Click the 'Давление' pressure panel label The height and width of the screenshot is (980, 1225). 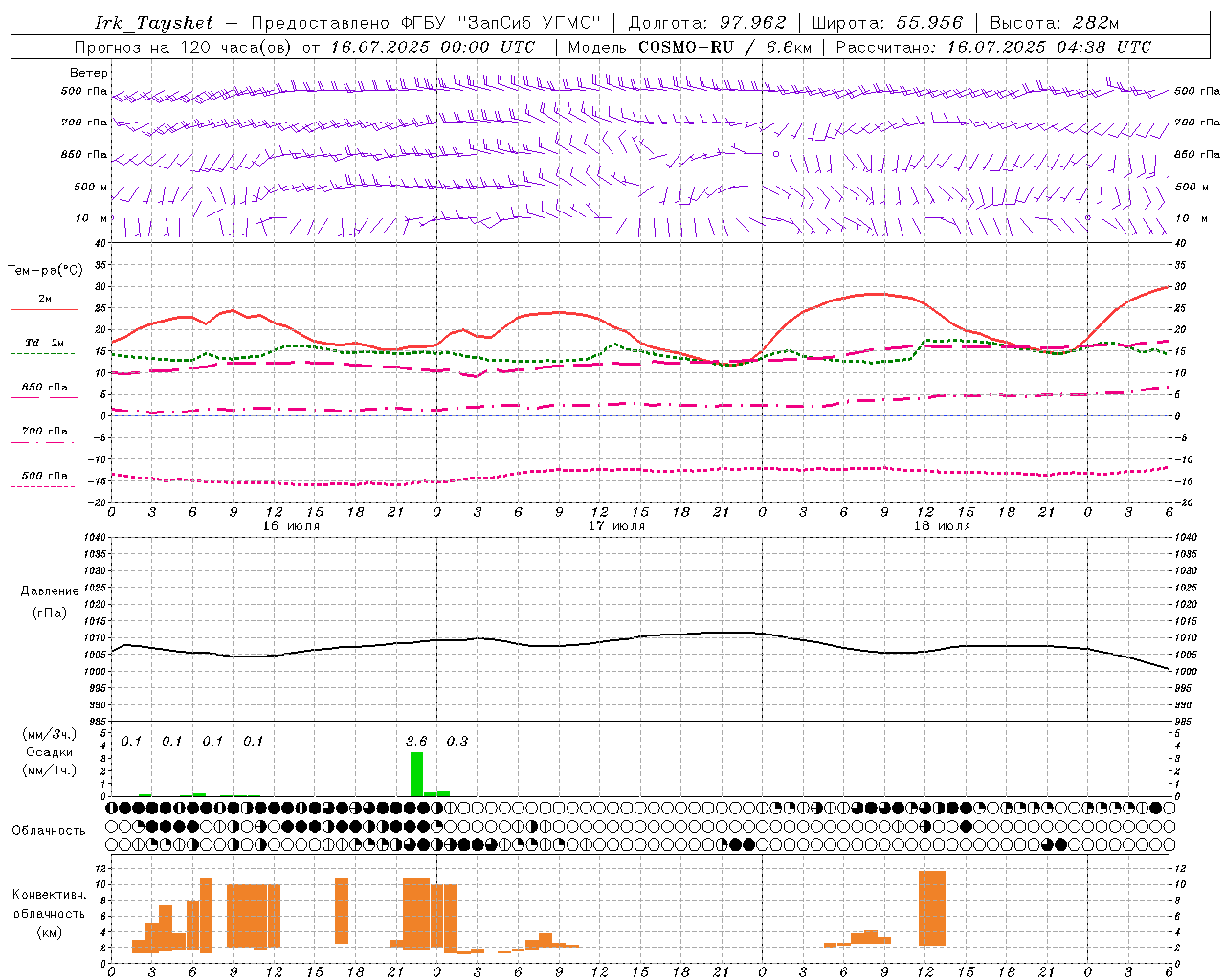(50, 591)
